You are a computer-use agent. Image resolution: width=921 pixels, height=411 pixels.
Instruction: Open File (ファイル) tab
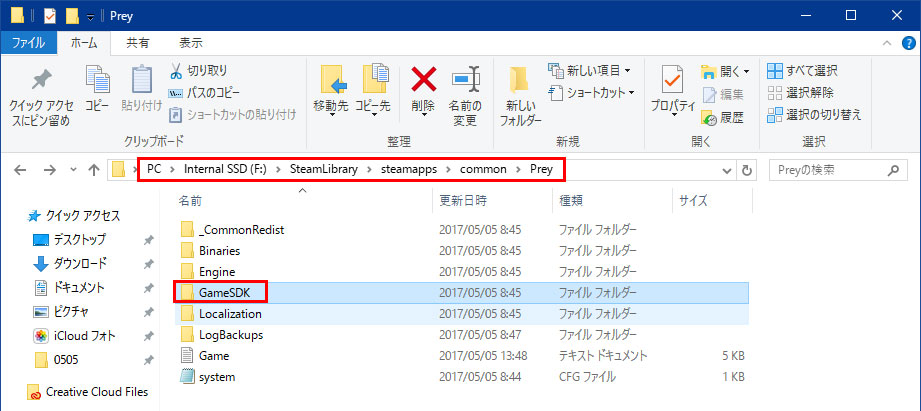point(28,43)
